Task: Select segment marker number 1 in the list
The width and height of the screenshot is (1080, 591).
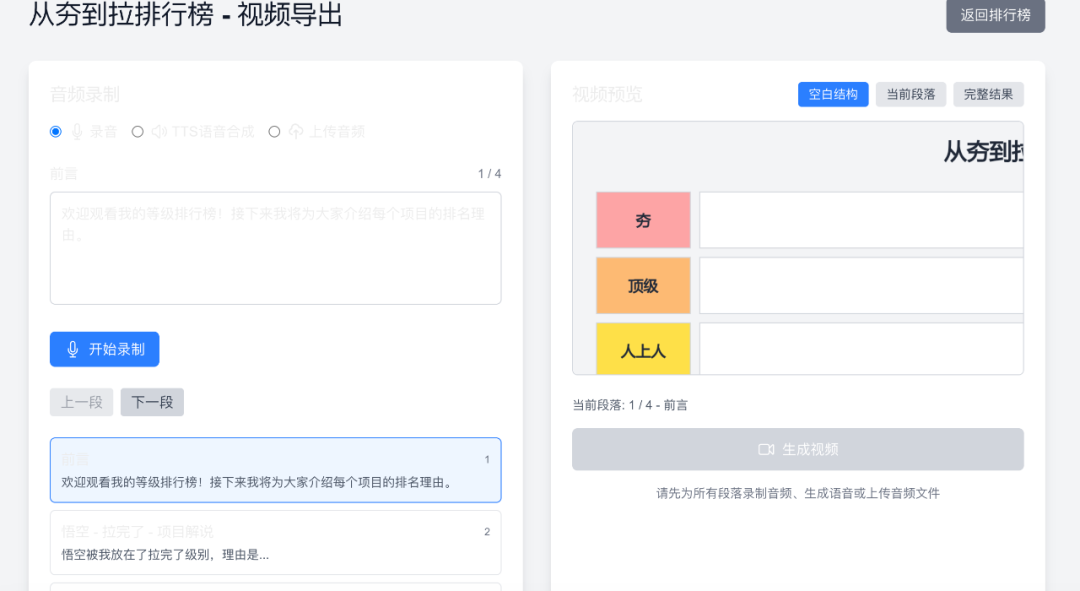Action: (487, 460)
